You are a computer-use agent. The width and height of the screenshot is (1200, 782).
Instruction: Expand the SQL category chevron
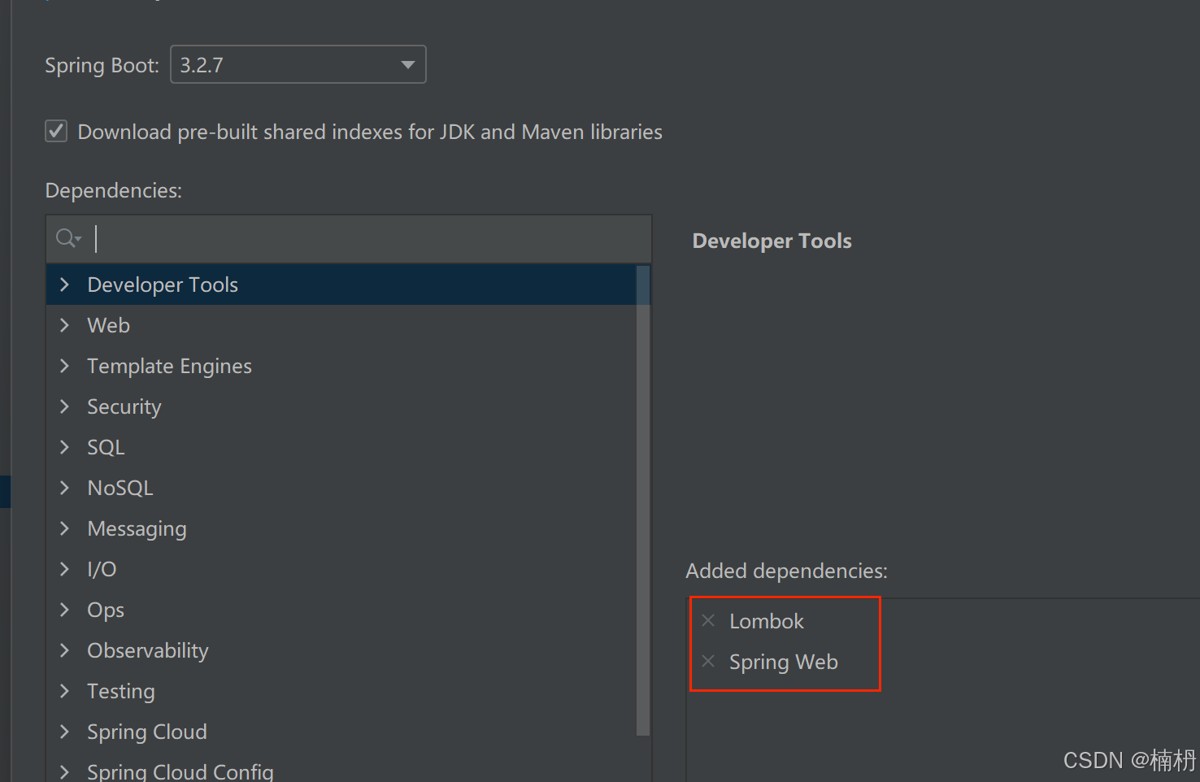pyautogui.click(x=65, y=447)
